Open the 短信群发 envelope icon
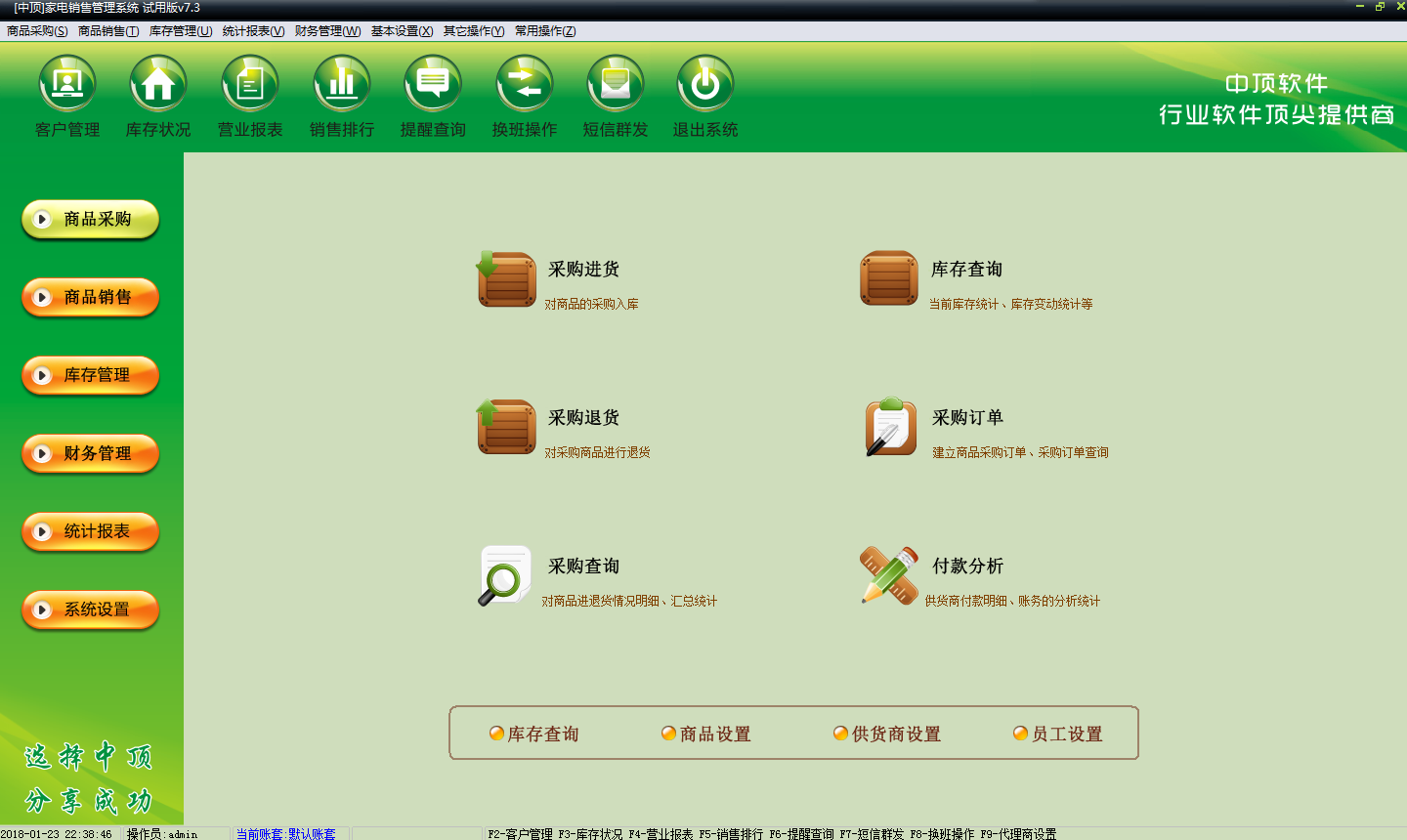 pyautogui.click(x=616, y=85)
